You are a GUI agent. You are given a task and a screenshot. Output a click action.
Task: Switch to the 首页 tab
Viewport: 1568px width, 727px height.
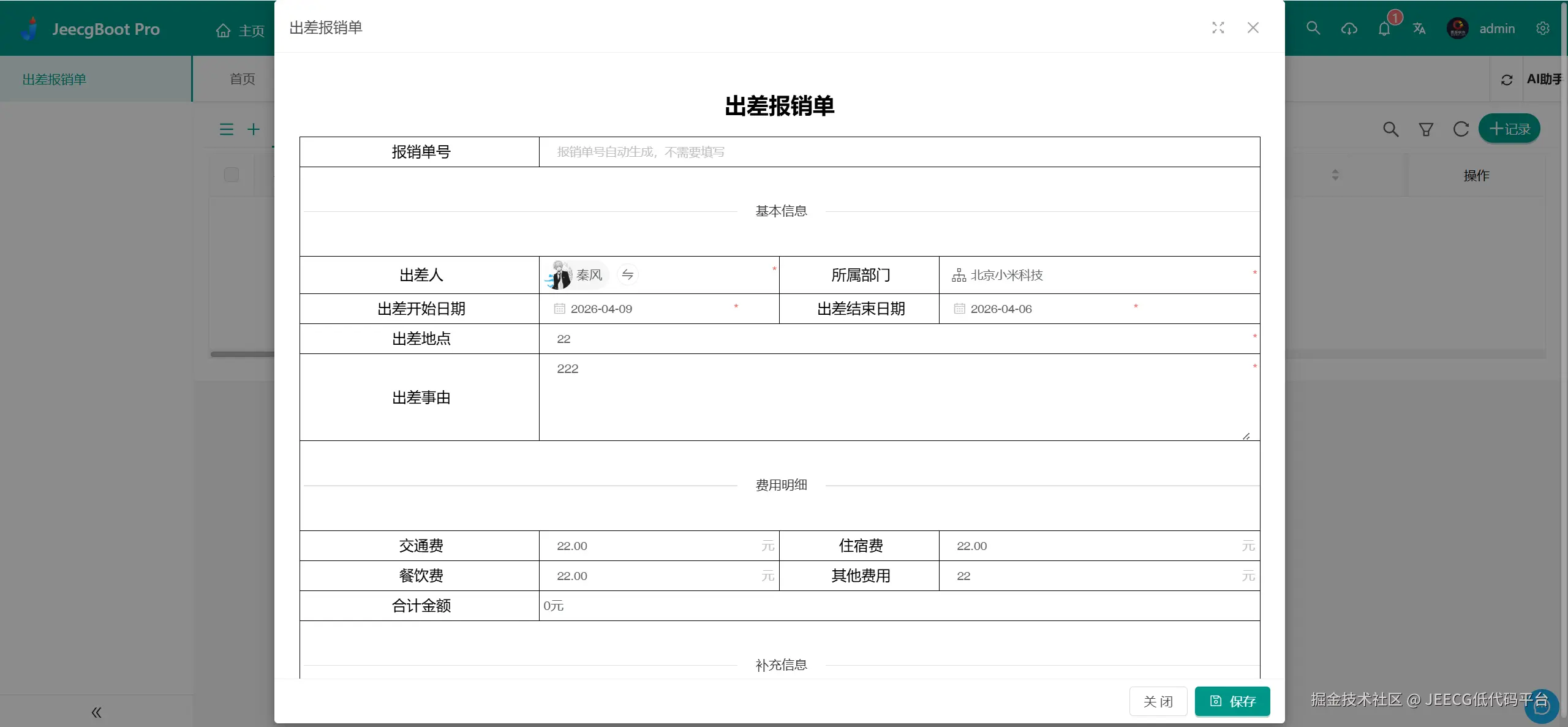[x=242, y=79]
